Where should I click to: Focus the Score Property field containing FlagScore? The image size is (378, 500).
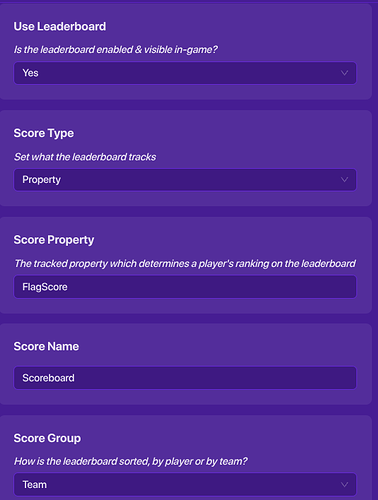(x=185, y=287)
